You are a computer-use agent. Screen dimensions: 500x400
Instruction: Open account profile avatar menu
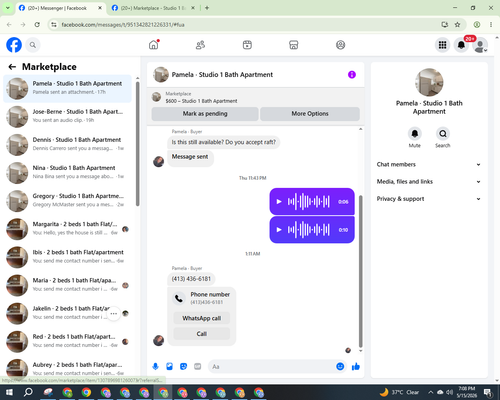coord(480,45)
